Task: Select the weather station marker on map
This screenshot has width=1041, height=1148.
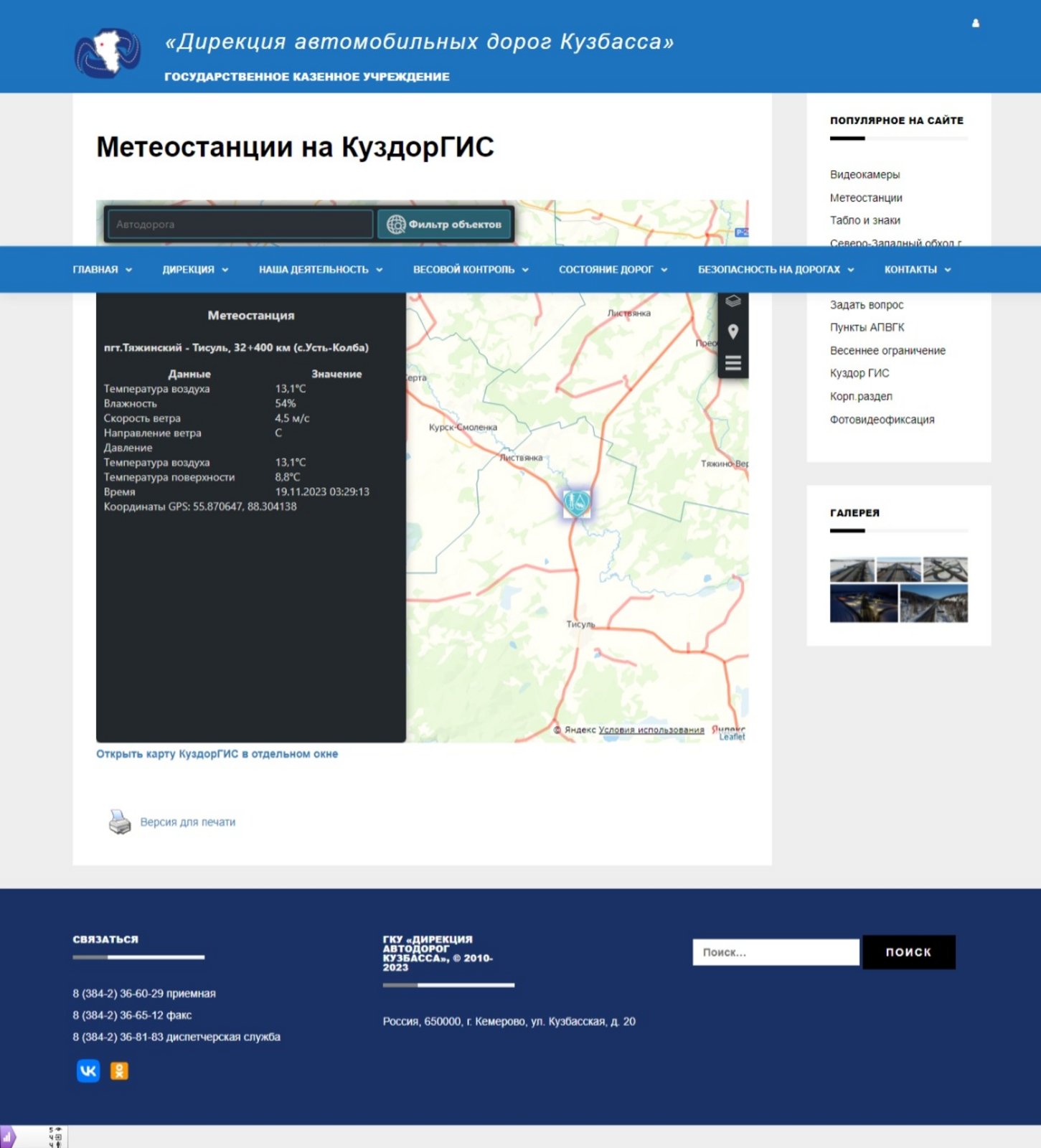Action: click(576, 503)
